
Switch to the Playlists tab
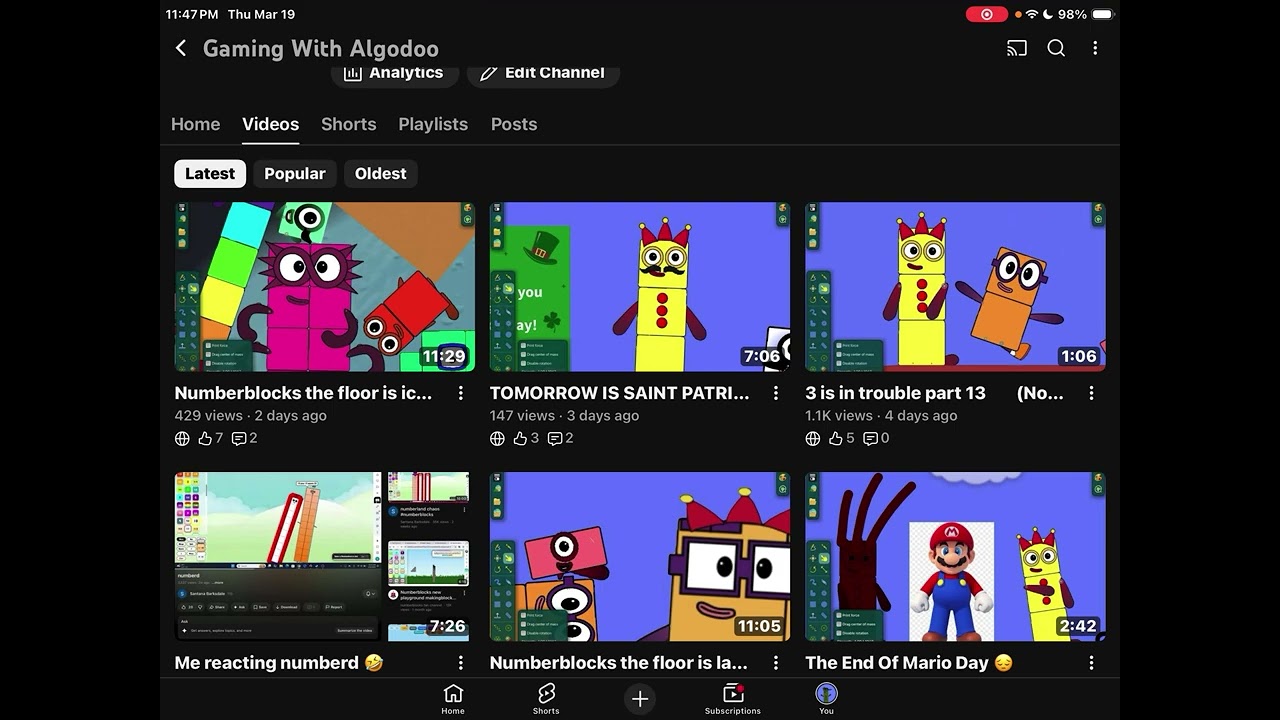[x=433, y=124]
